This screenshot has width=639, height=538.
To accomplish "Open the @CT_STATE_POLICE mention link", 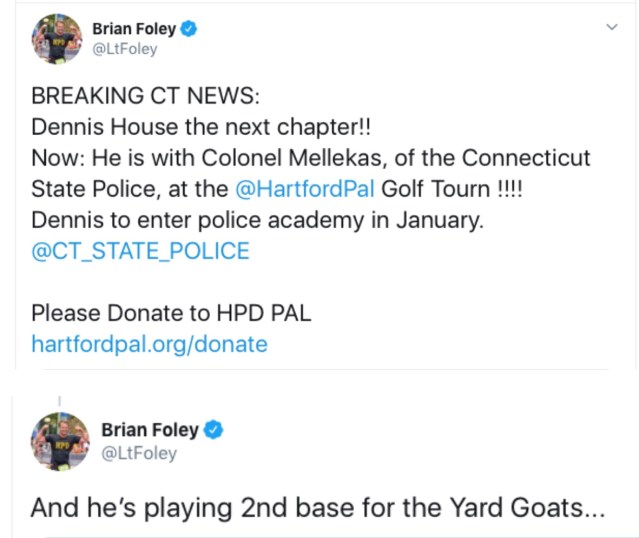I will click(x=140, y=250).
